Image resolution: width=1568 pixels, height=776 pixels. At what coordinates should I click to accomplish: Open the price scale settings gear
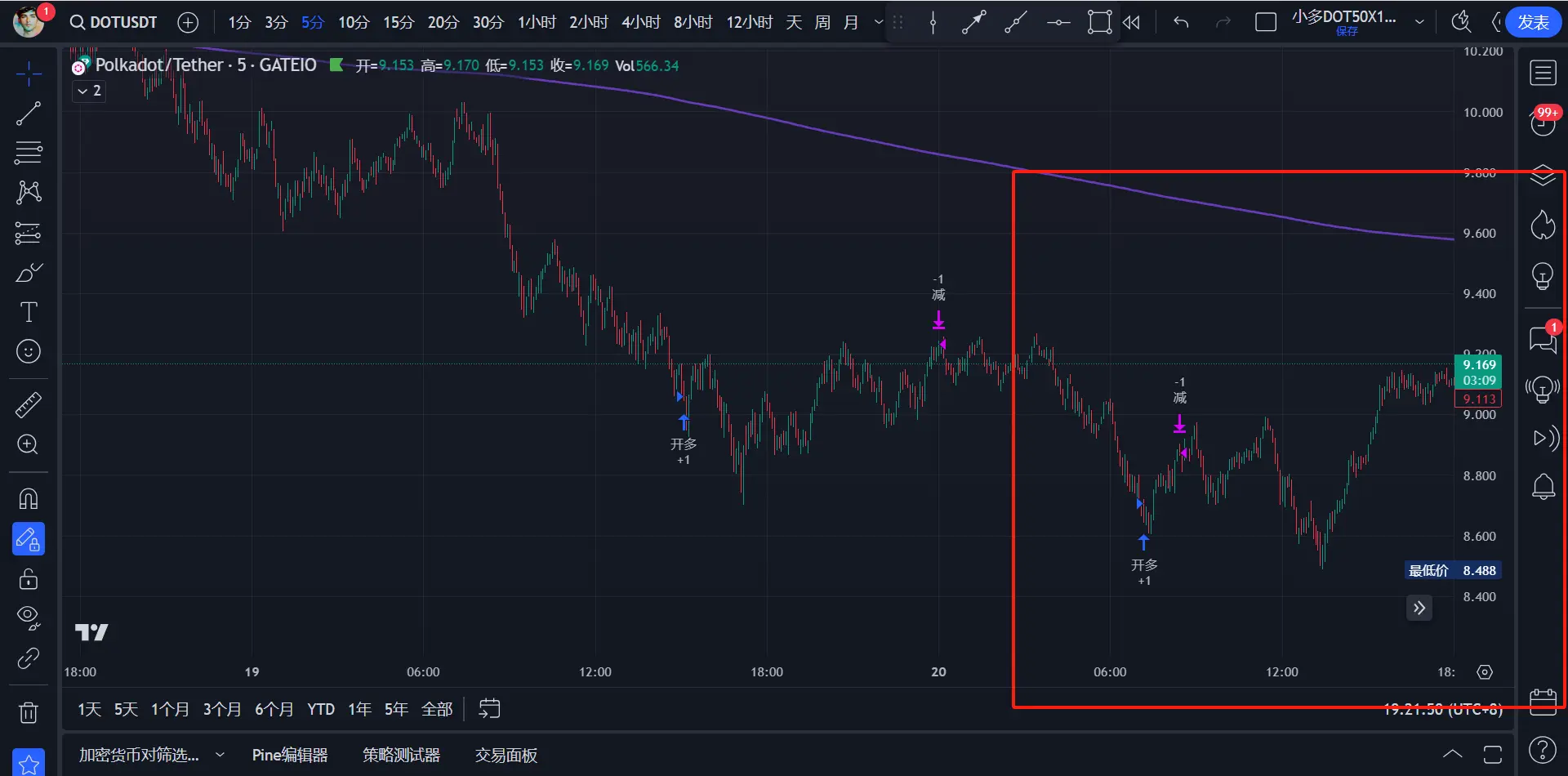1485,672
